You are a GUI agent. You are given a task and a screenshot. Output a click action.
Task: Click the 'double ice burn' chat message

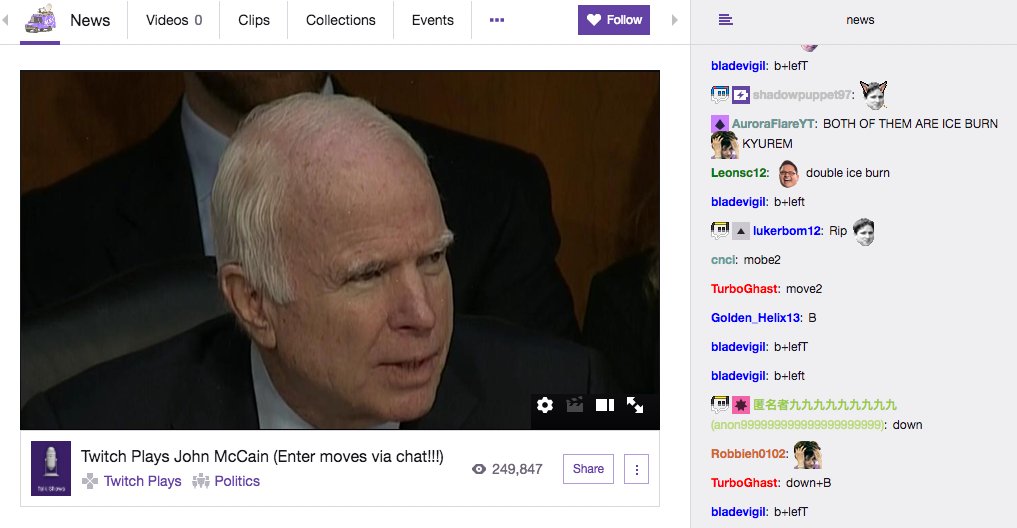click(848, 173)
